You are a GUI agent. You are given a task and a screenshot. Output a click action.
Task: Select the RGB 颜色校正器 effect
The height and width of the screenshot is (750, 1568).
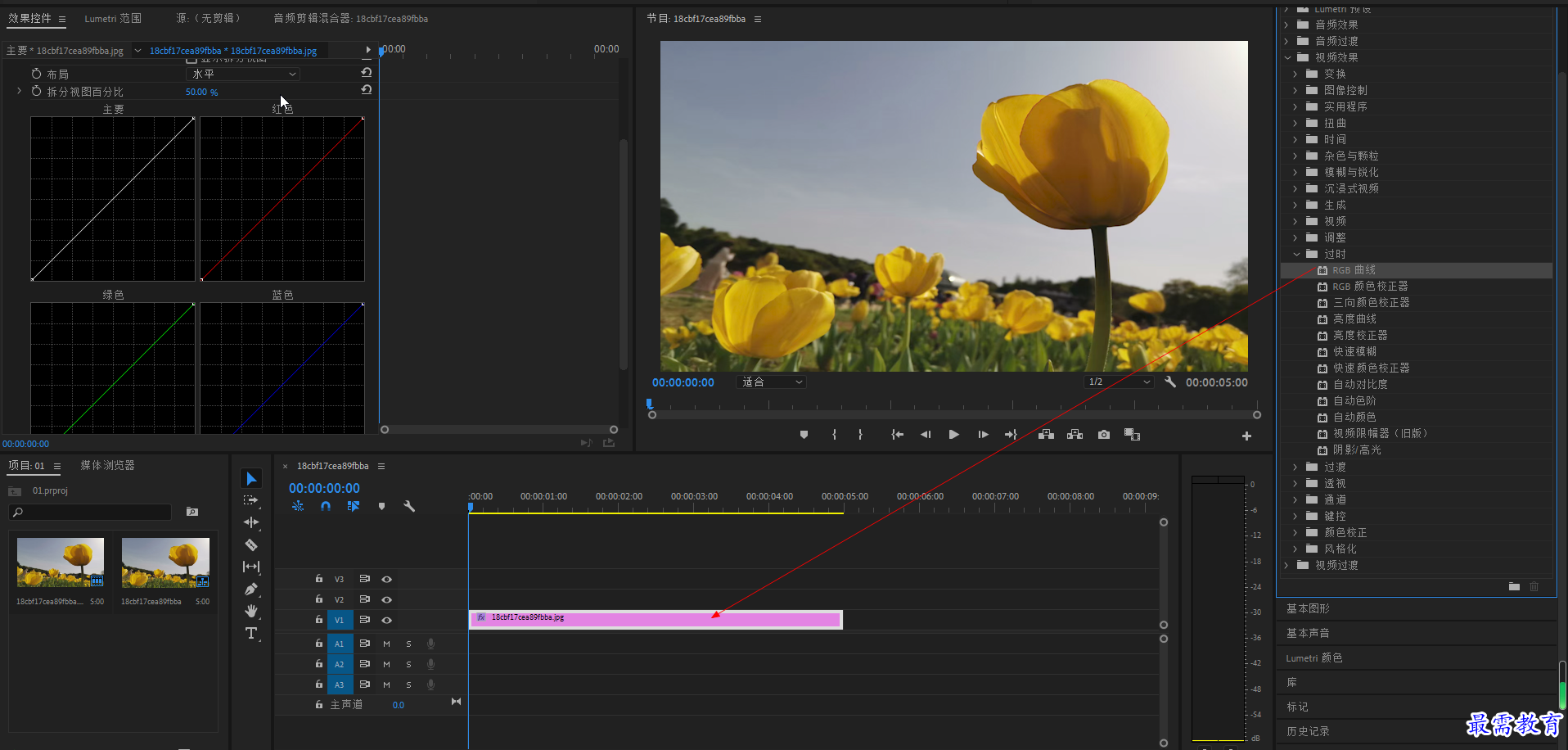[x=1370, y=287]
